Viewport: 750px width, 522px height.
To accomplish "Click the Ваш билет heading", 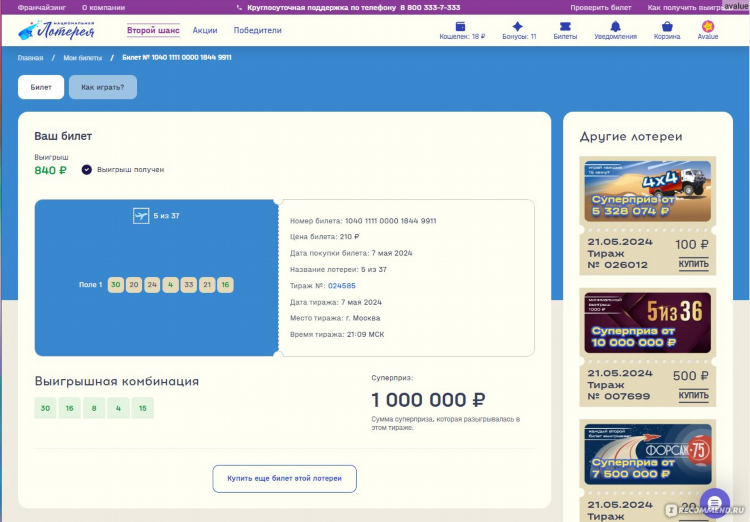I will 63,136.
